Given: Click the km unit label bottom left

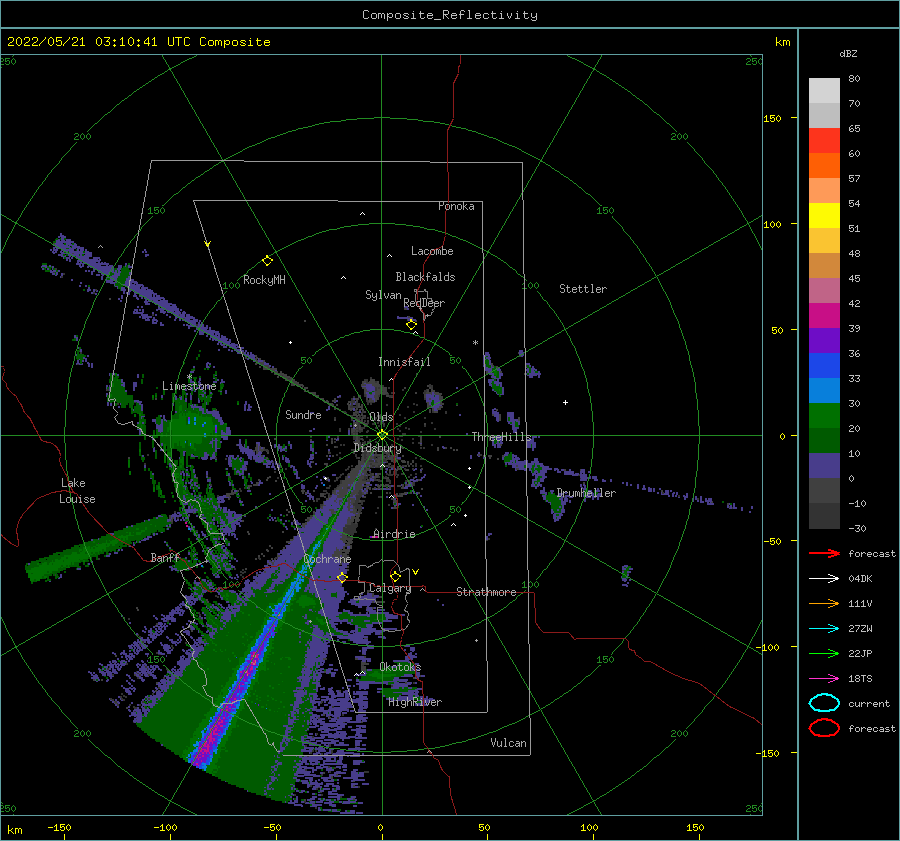Looking at the screenshot, I should 14,830.
